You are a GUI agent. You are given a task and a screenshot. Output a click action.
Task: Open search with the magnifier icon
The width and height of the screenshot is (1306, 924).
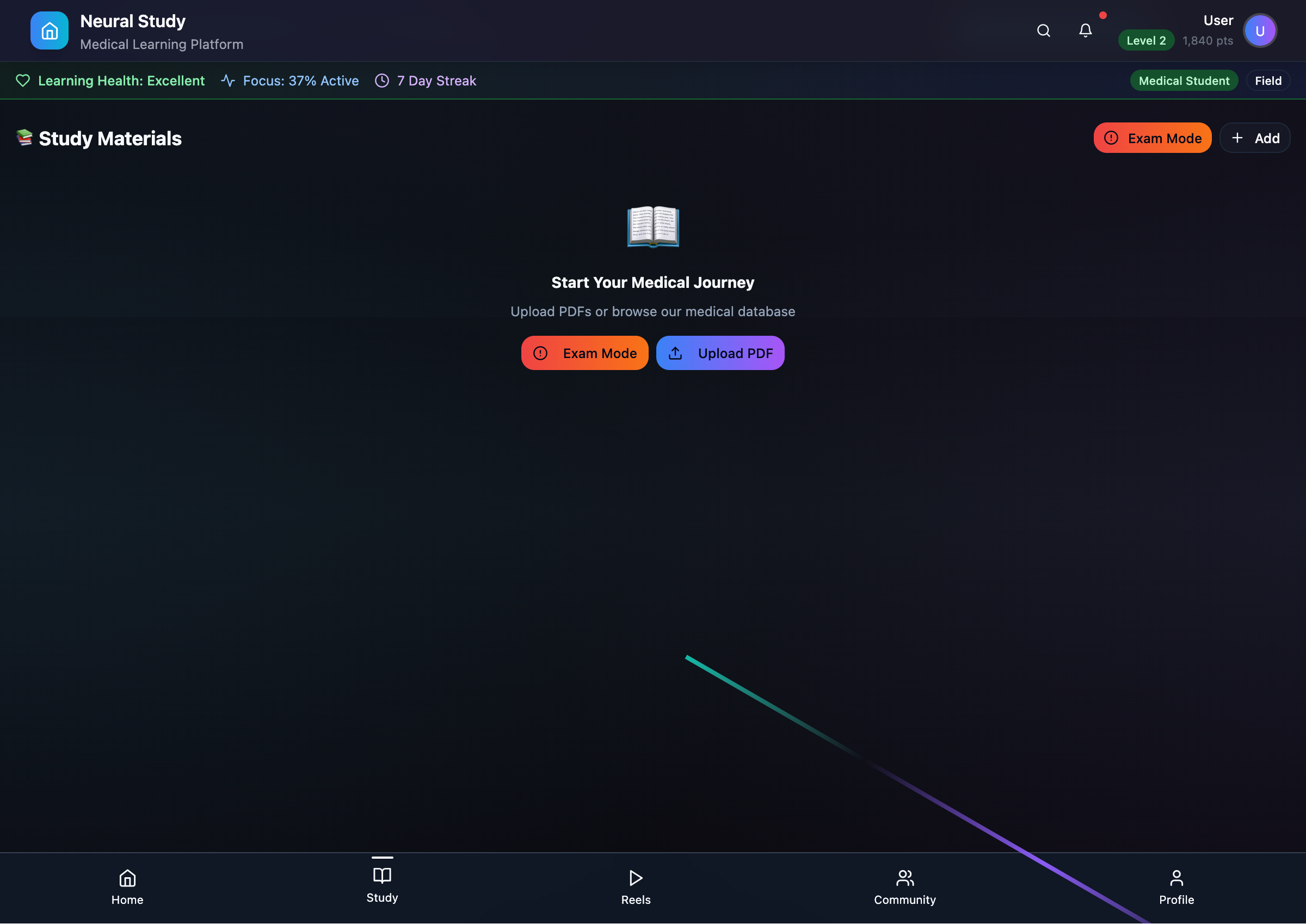(x=1043, y=30)
